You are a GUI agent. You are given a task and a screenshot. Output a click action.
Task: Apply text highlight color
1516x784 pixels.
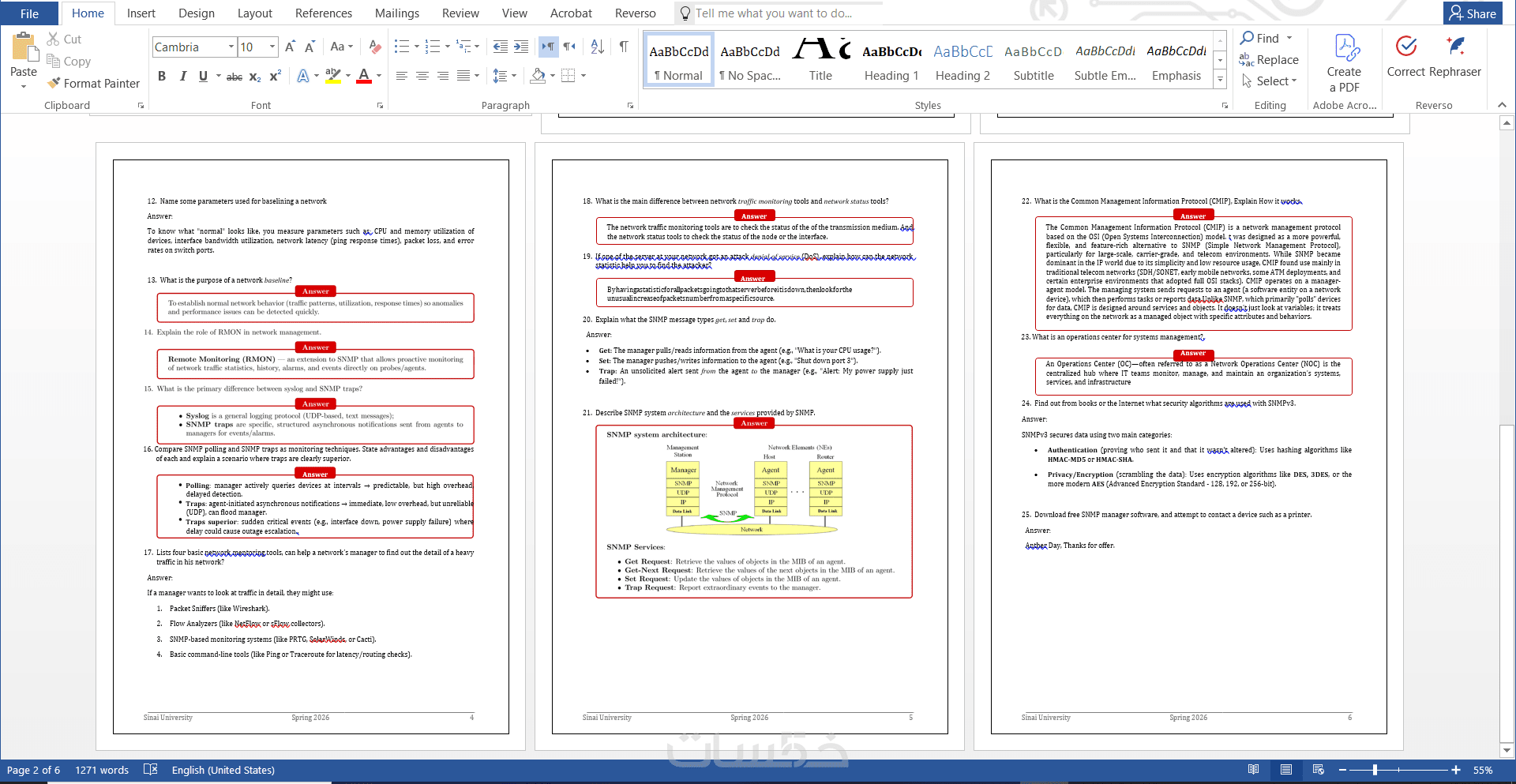(332, 77)
